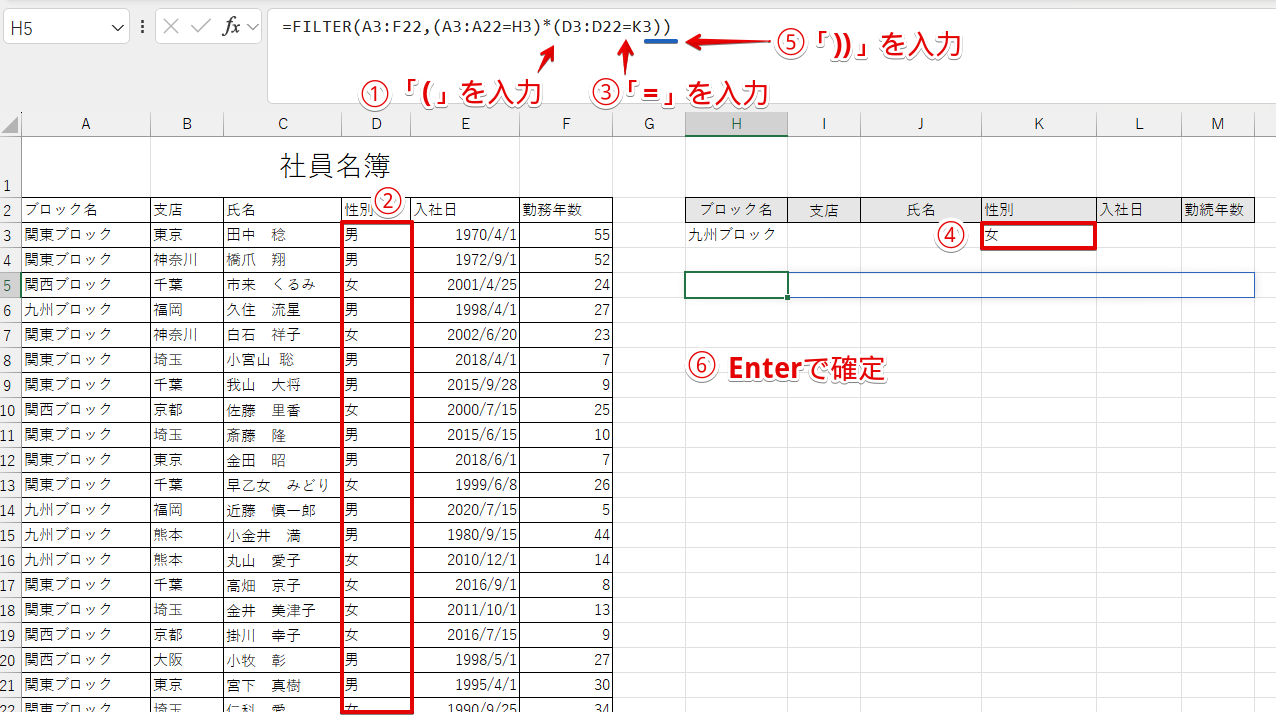Select column F header
The height and width of the screenshot is (718, 1276).
(566, 124)
